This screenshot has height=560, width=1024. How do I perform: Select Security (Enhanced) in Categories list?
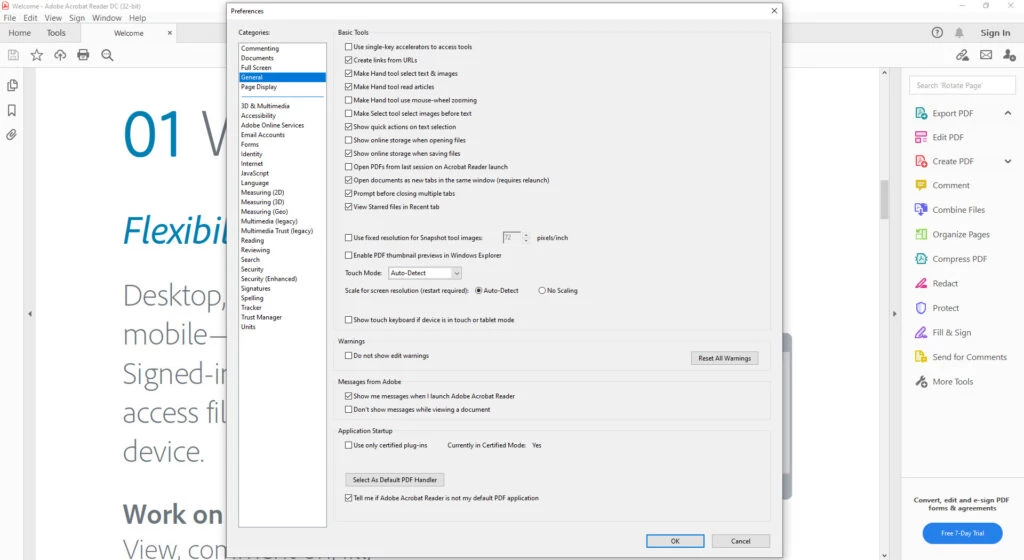268,279
